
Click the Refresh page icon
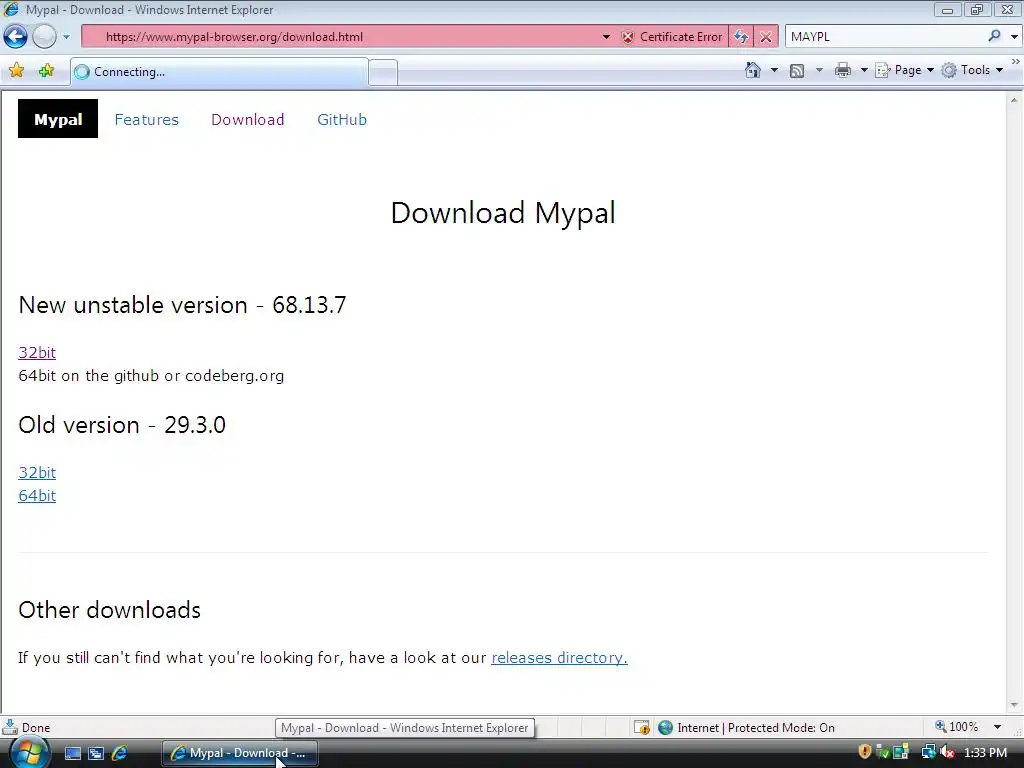[x=741, y=37]
